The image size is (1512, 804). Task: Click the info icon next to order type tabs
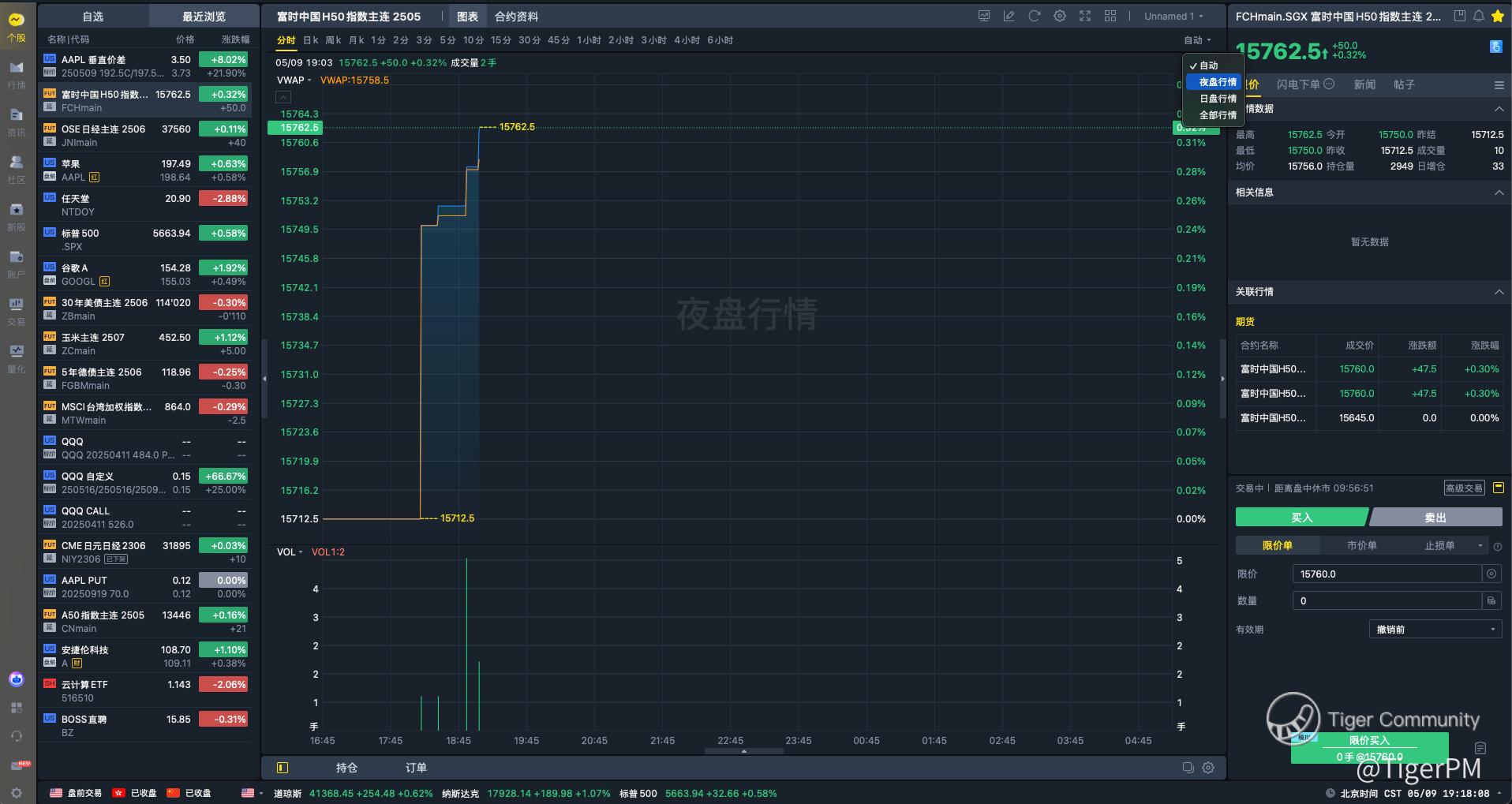[1498, 546]
